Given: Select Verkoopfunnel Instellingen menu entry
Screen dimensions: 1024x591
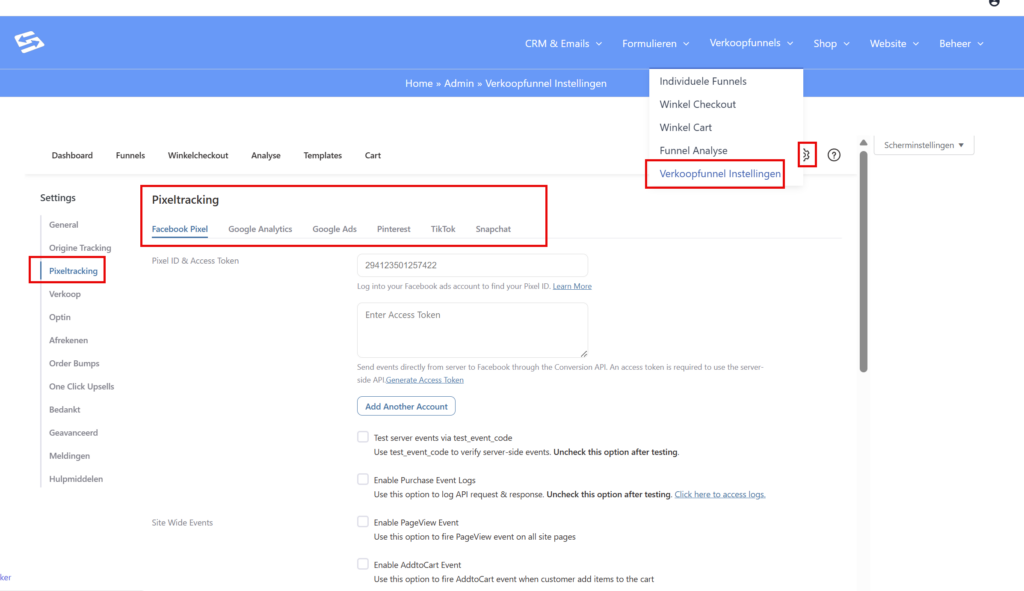Looking at the screenshot, I should pyautogui.click(x=720, y=174).
